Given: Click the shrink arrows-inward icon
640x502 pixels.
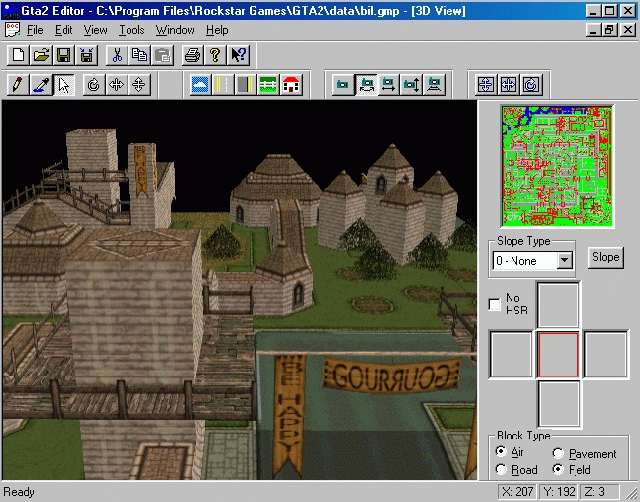Looking at the screenshot, I should pos(486,85).
